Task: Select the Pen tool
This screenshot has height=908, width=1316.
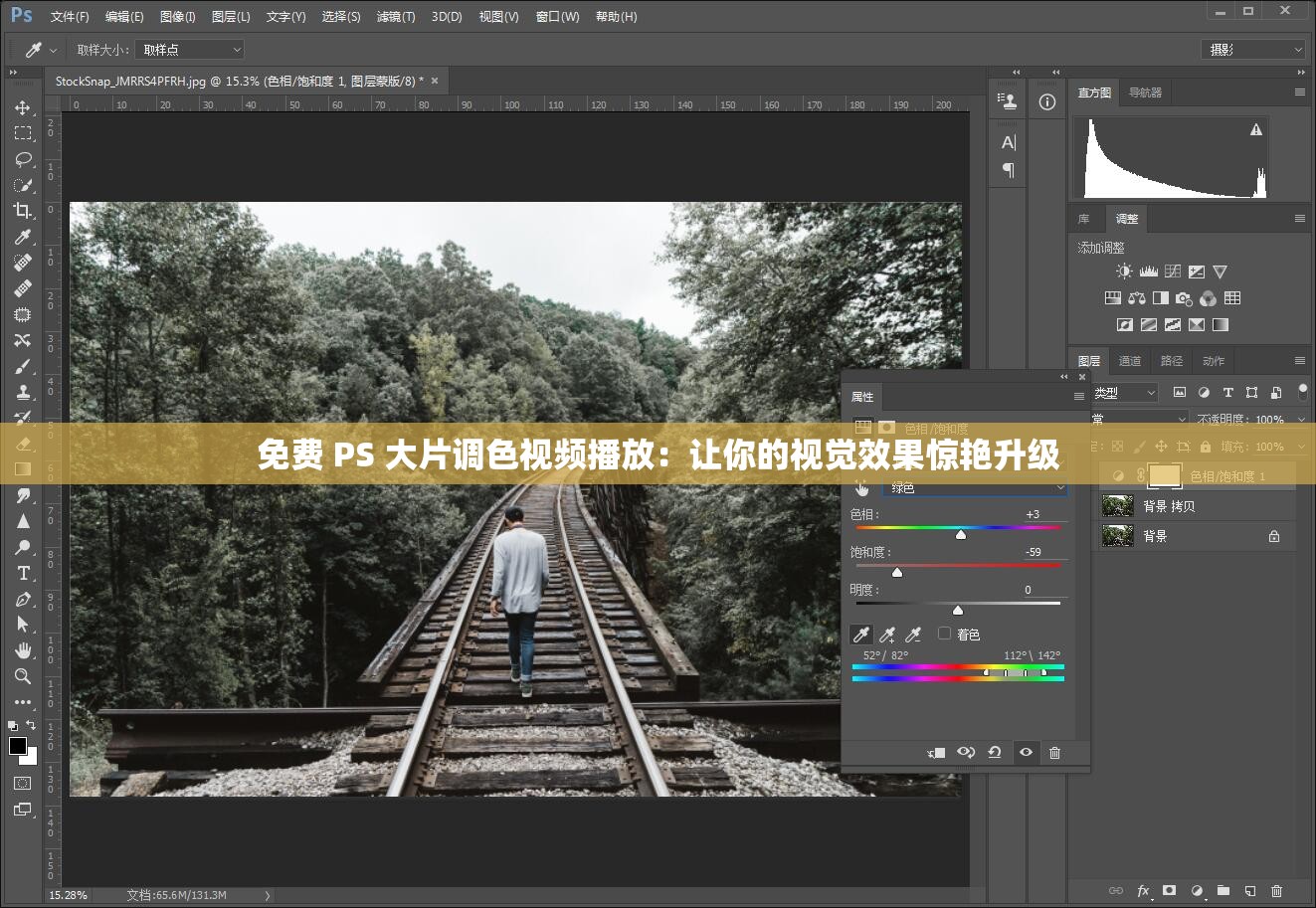Action: point(22,599)
